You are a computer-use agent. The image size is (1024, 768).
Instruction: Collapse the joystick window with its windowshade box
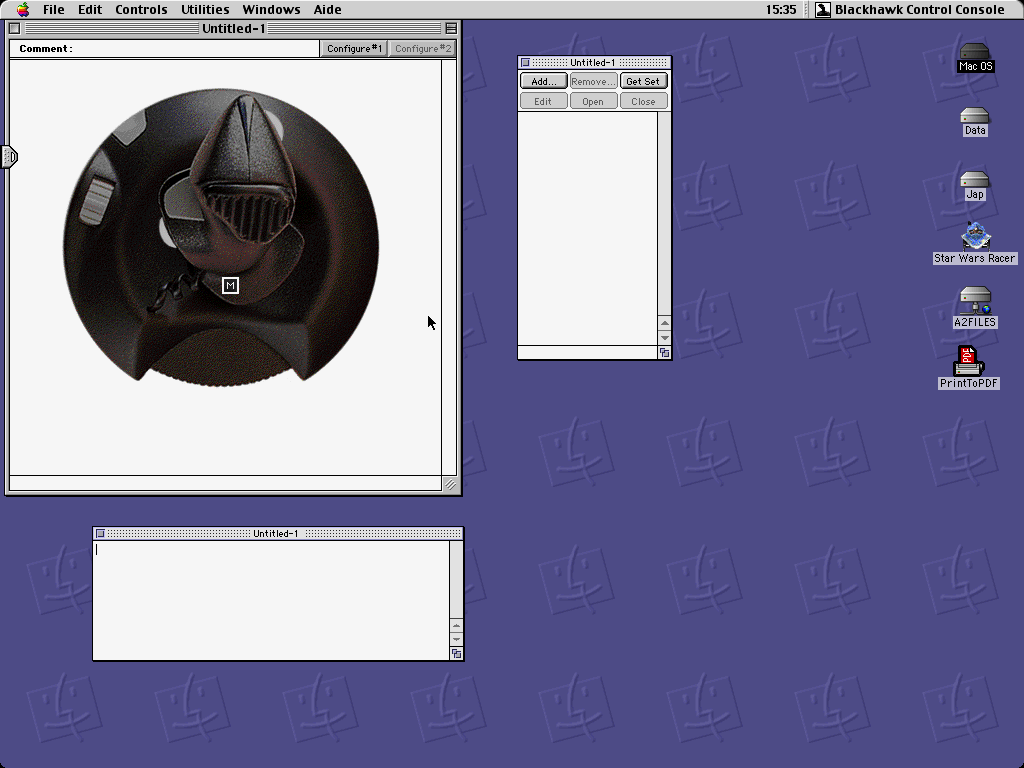(x=451, y=28)
